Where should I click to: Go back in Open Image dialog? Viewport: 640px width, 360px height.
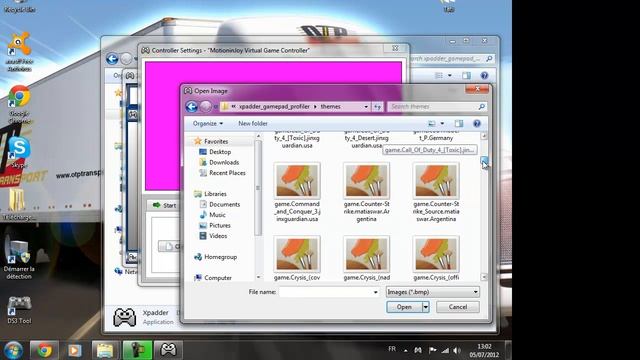pos(191,107)
